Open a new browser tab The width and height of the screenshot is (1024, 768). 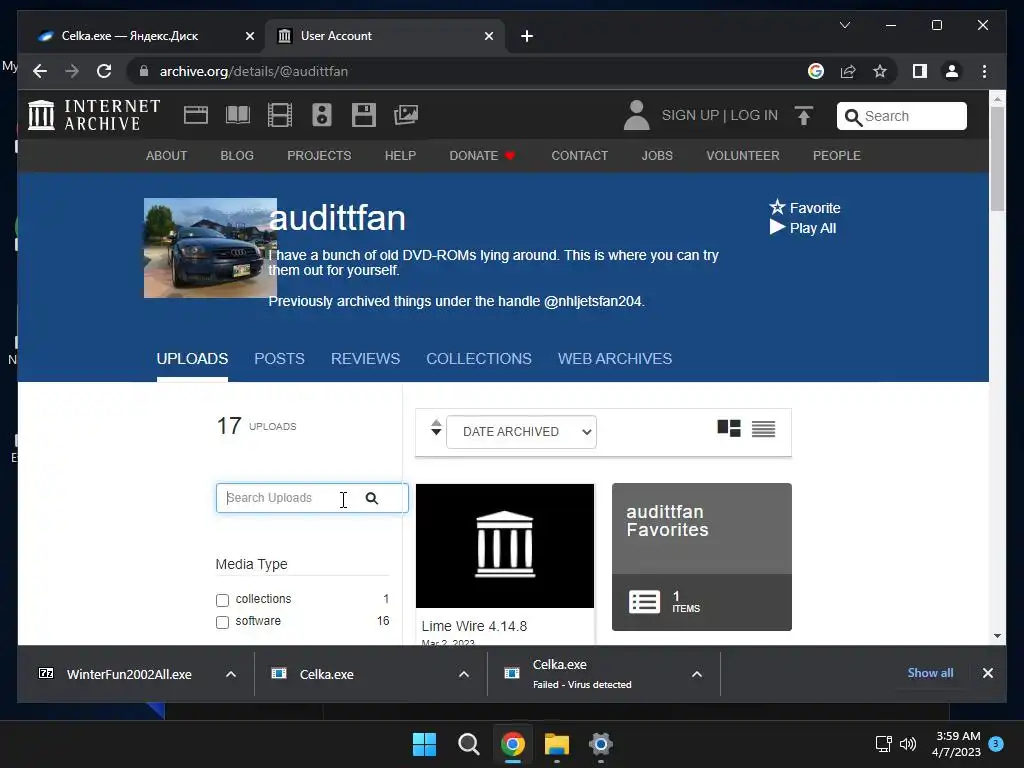click(x=527, y=36)
